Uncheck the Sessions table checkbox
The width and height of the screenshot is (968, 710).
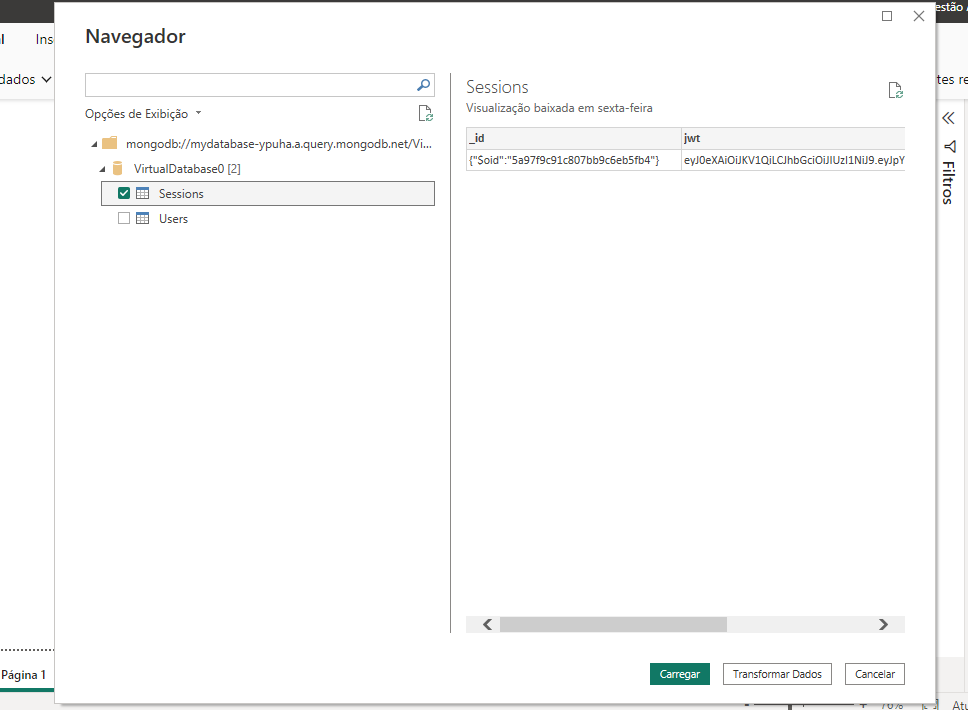(x=124, y=194)
